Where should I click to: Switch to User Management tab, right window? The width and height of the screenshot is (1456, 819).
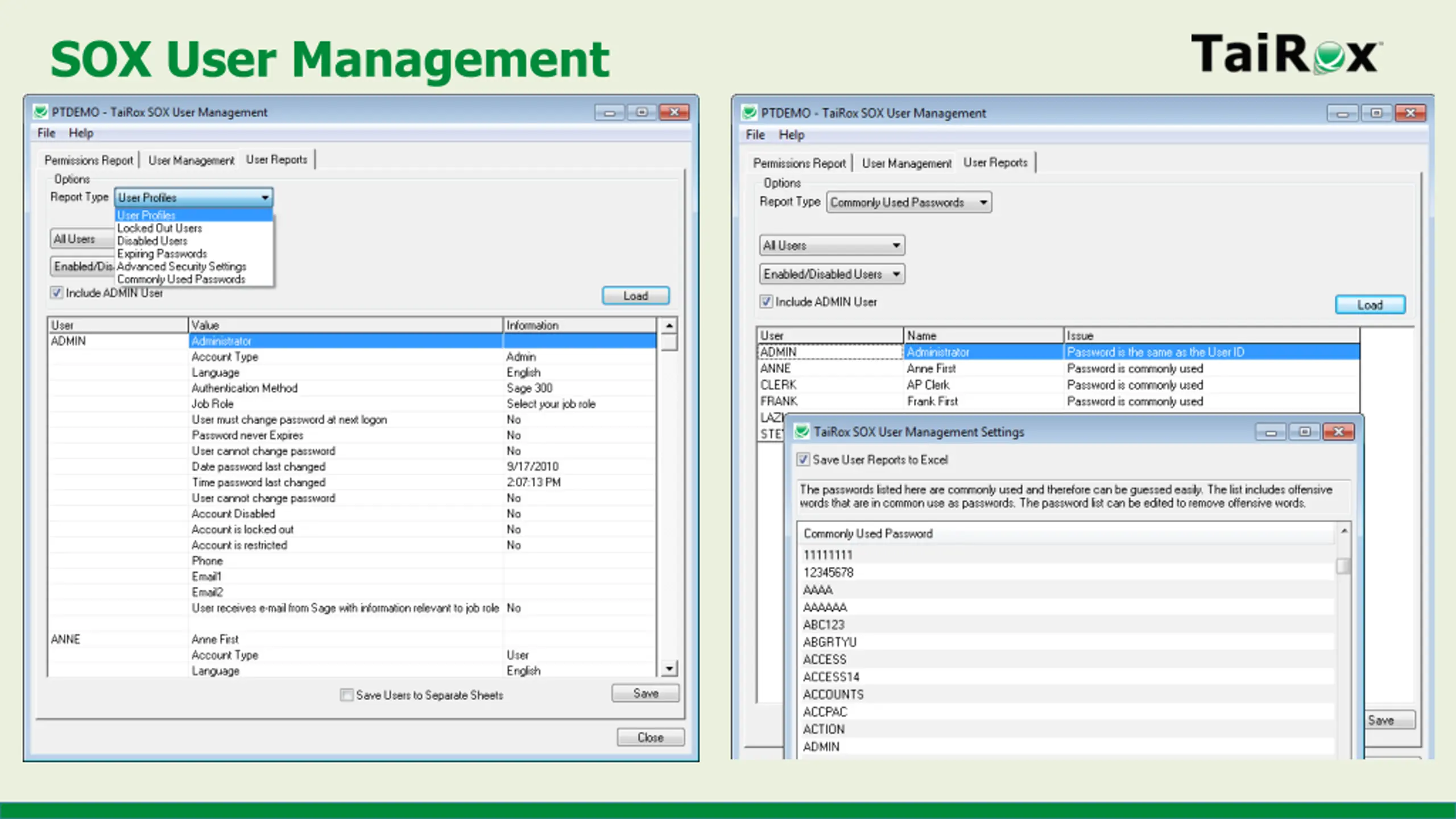pos(907,163)
